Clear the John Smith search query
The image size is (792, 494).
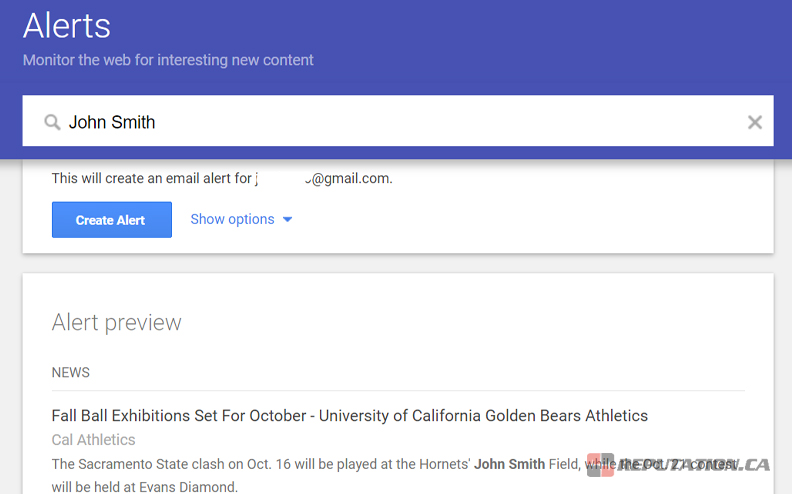pos(755,122)
